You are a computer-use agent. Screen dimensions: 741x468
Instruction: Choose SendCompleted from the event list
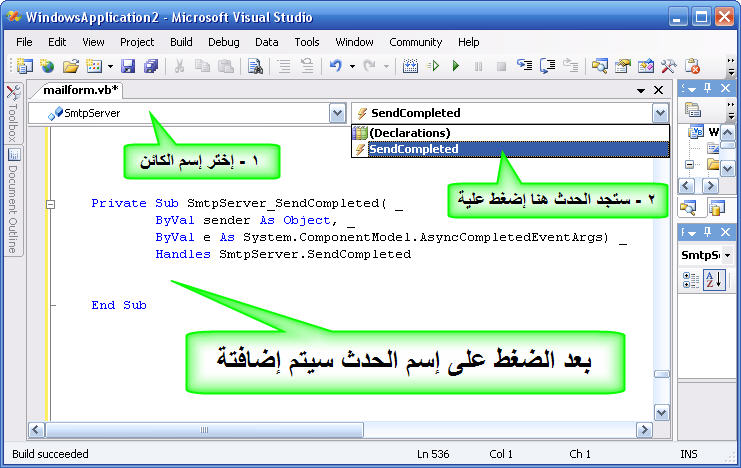[x=414, y=149]
